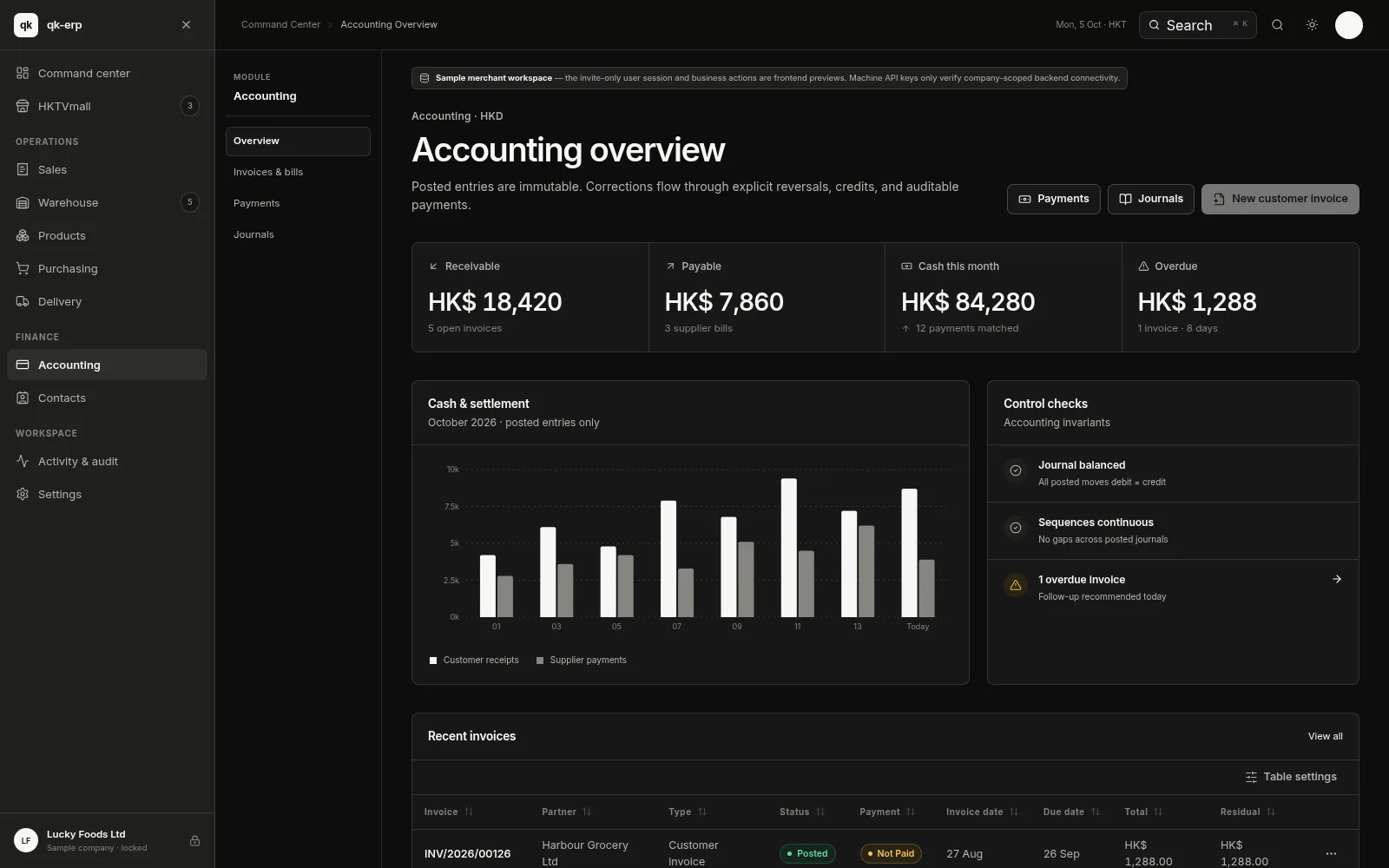Open Journals in Accounting module menu
The height and width of the screenshot is (868, 1389).
298,234
